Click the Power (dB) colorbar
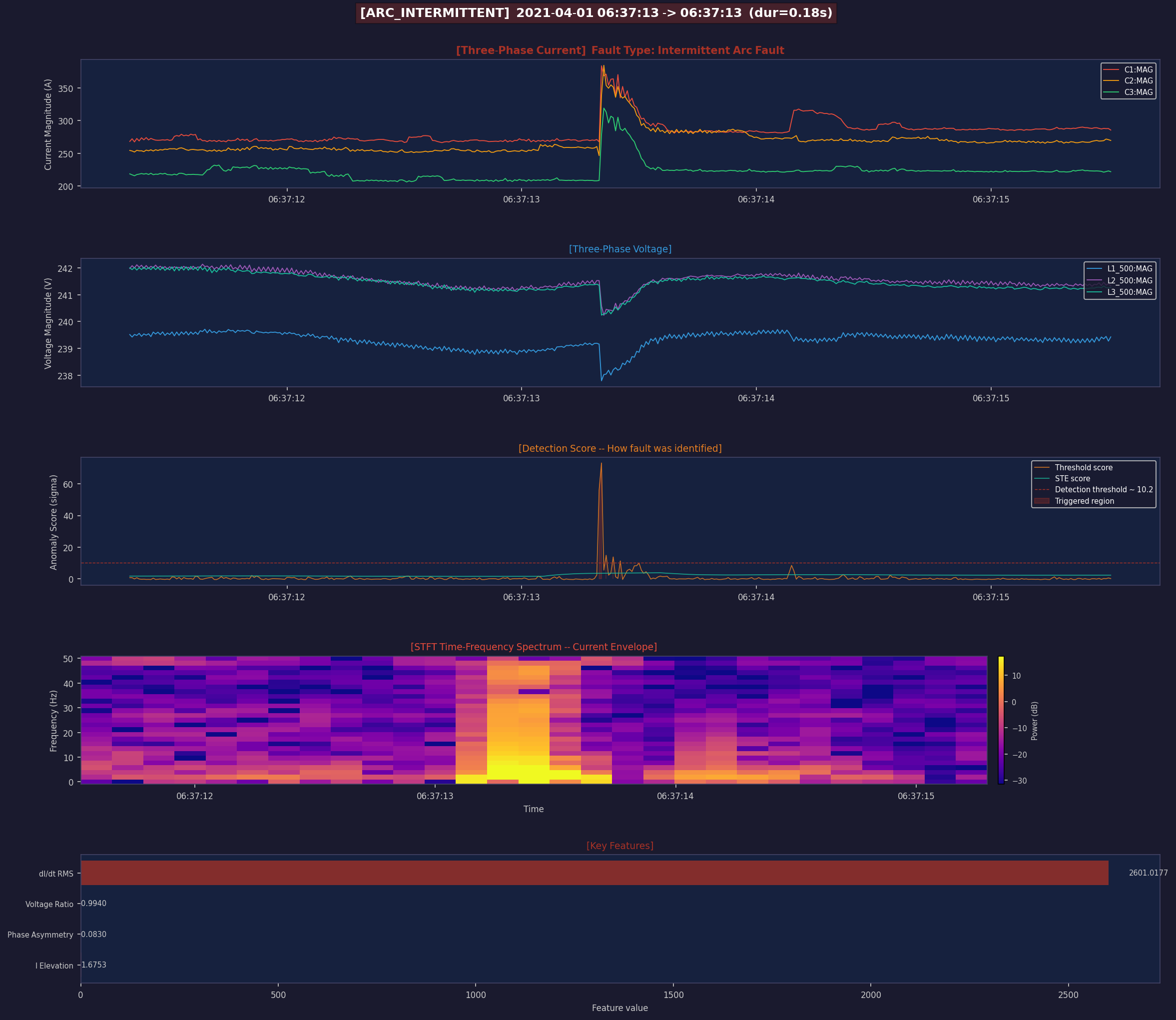 point(1001,720)
